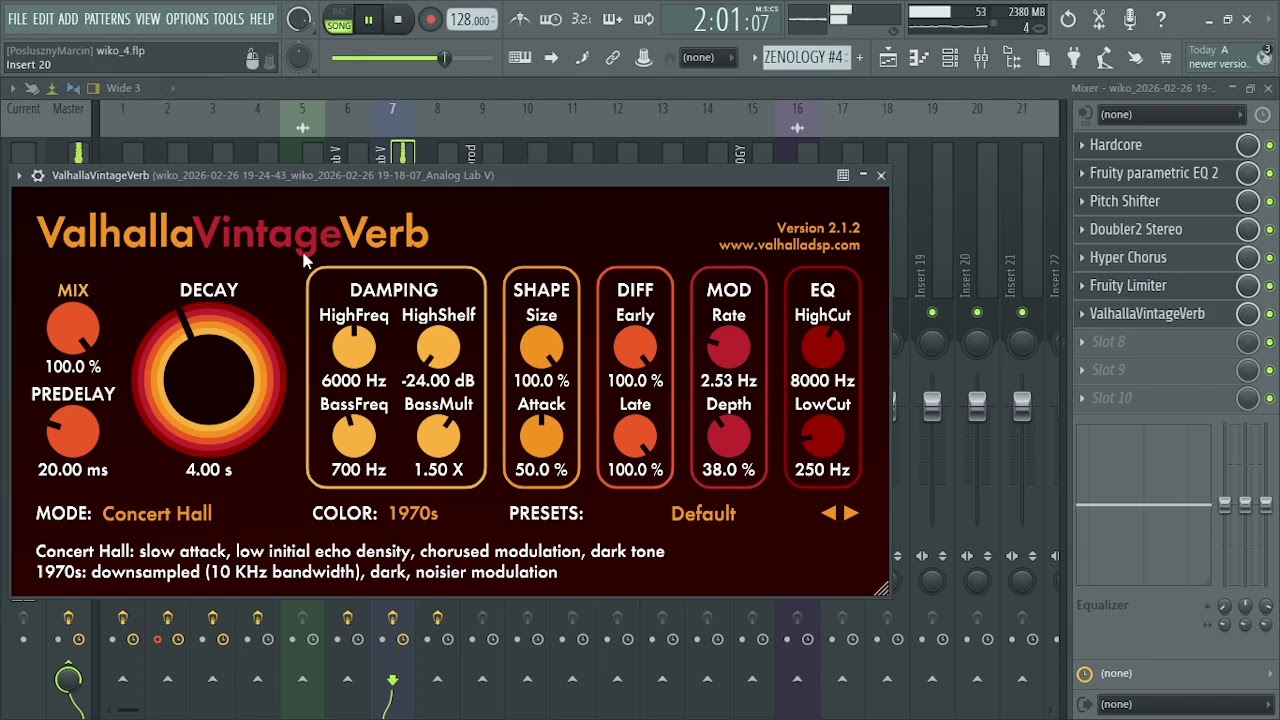Screen dimensions: 1280x720
Task: Click the tempo tapper icon
Action: click(1105, 58)
